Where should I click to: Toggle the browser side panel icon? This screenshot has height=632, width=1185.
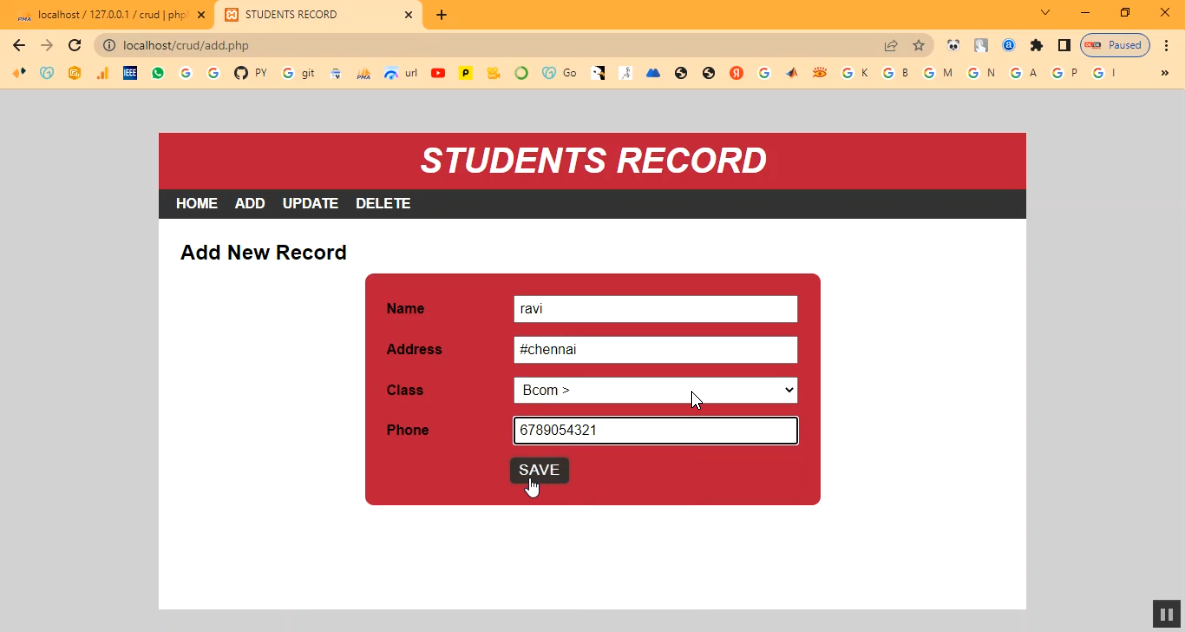pos(1064,45)
